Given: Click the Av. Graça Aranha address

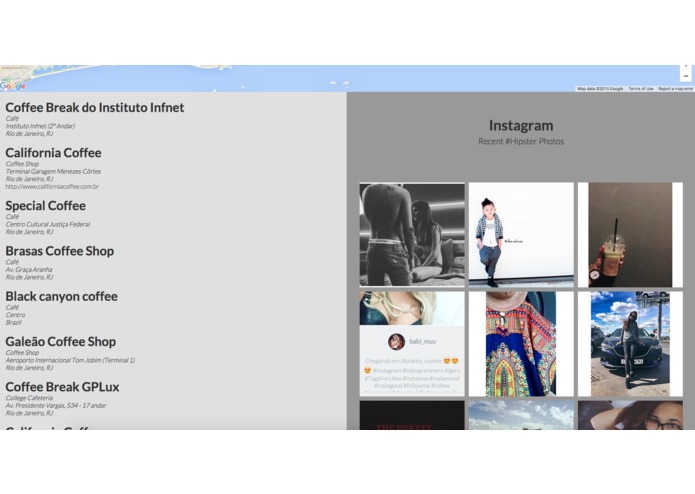Looking at the screenshot, I should [x=29, y=269].
